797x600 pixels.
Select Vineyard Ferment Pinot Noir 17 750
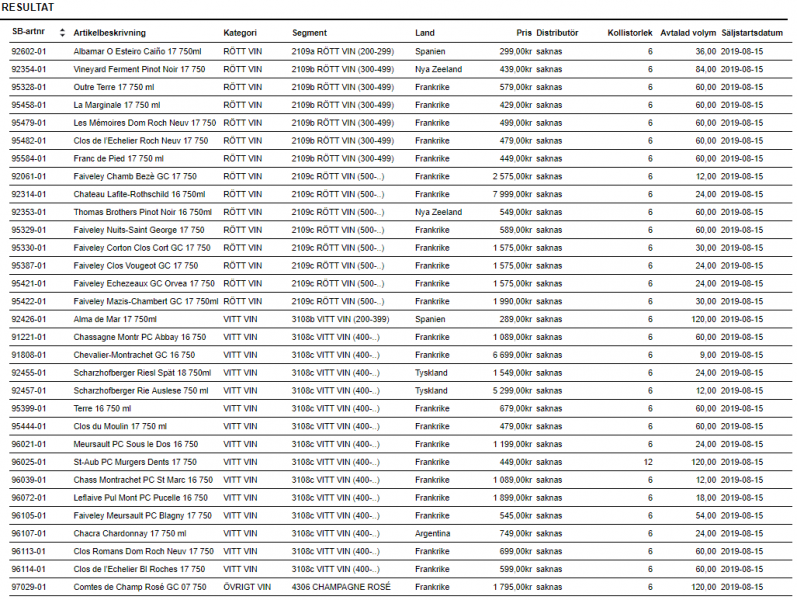point(139,69)
